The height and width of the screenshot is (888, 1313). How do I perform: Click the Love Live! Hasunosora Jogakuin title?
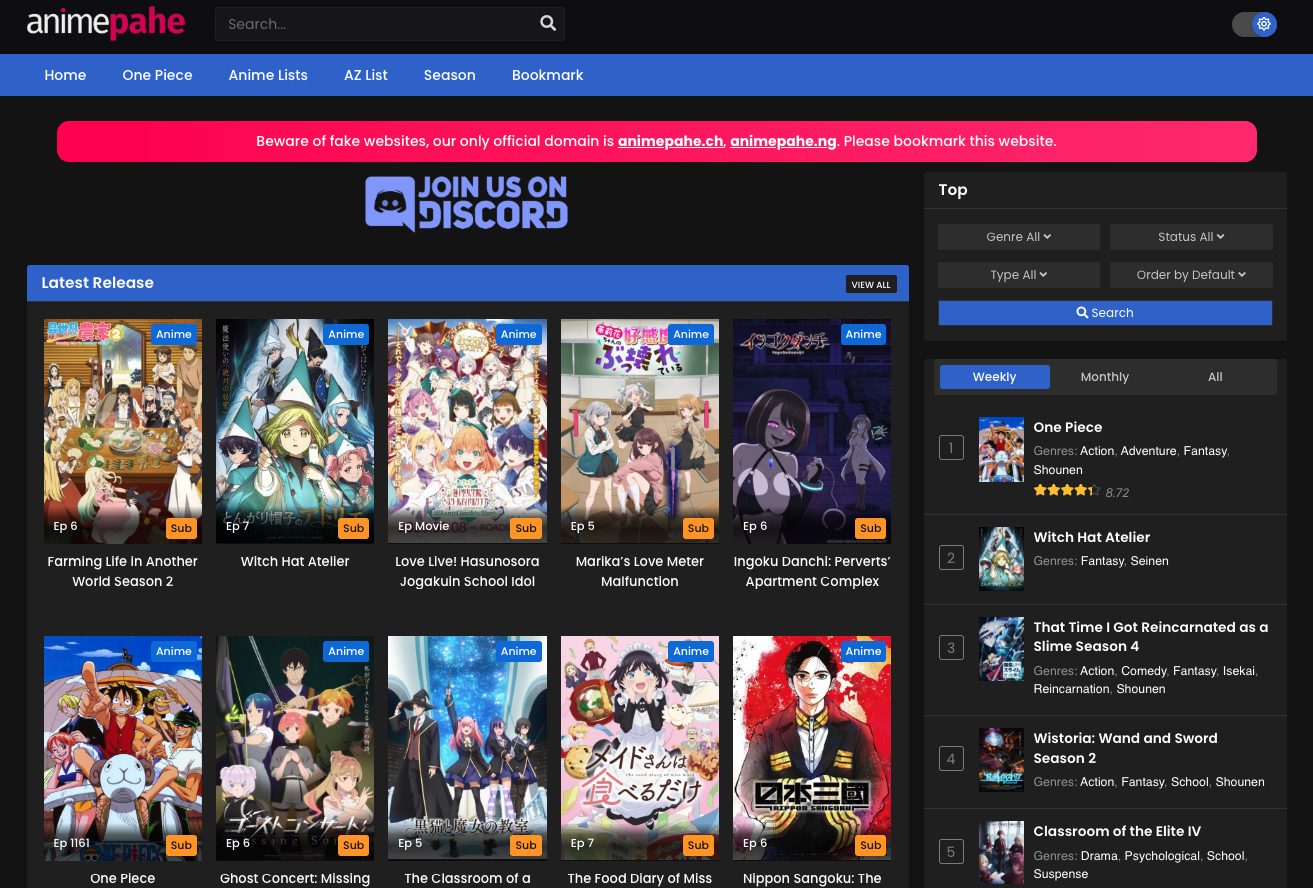(x=467, y=571)
